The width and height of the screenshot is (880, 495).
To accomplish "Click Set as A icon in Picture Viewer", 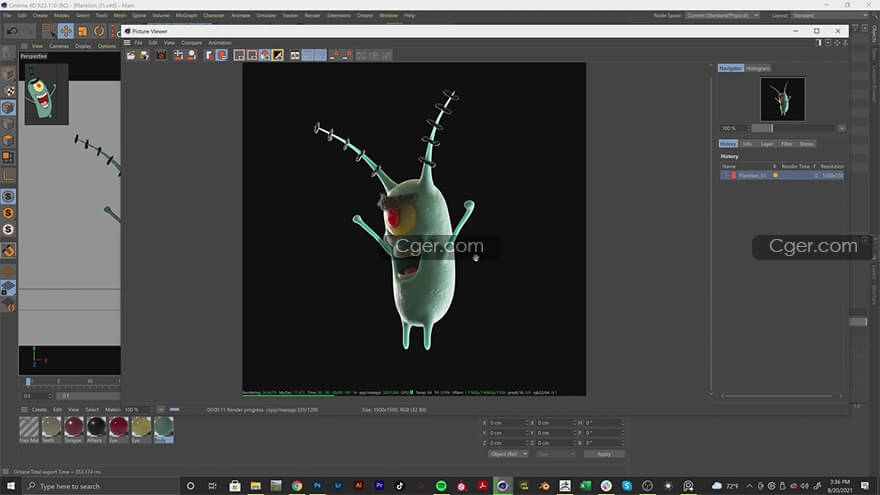I will (334, 55).
